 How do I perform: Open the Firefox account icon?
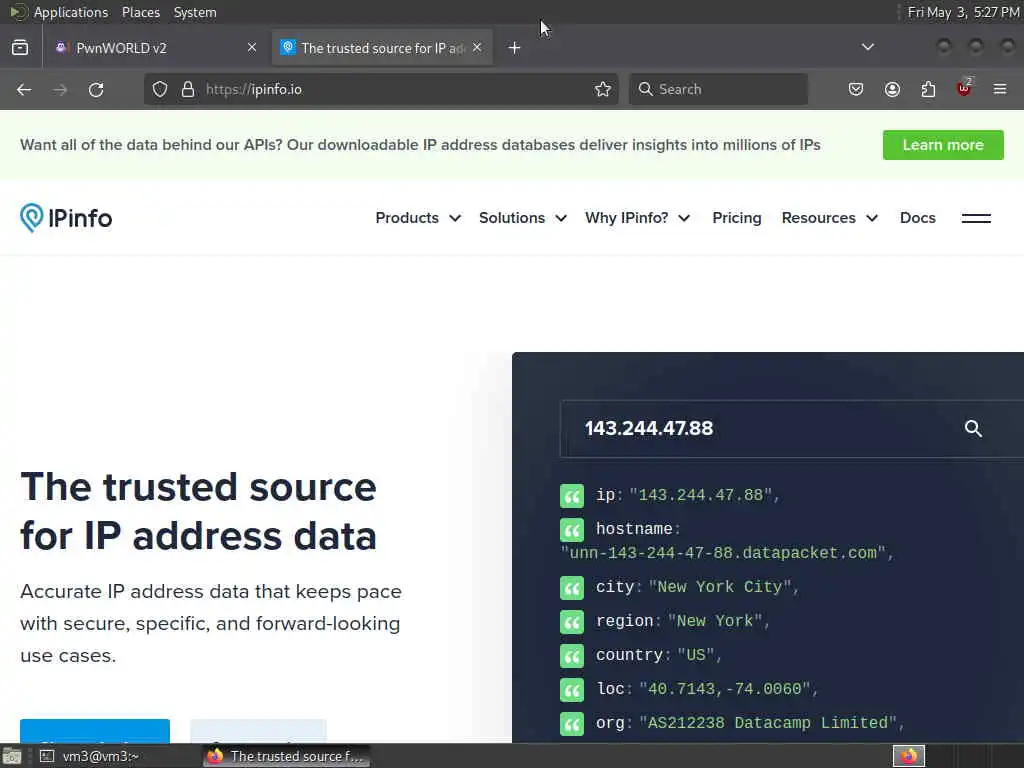tap(892, 89)
